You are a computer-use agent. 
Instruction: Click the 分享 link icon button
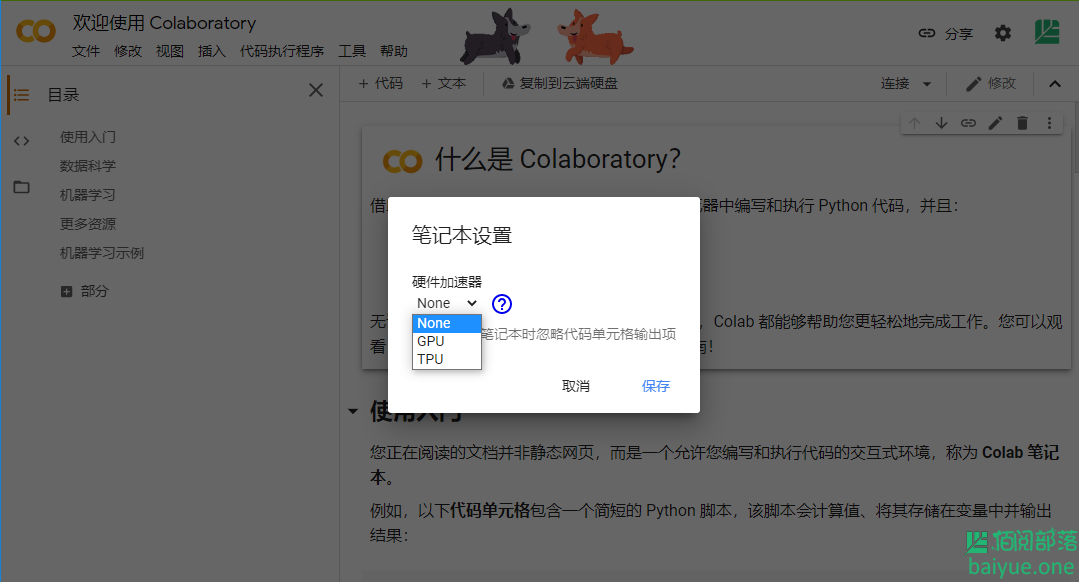(x=946, y=33)
